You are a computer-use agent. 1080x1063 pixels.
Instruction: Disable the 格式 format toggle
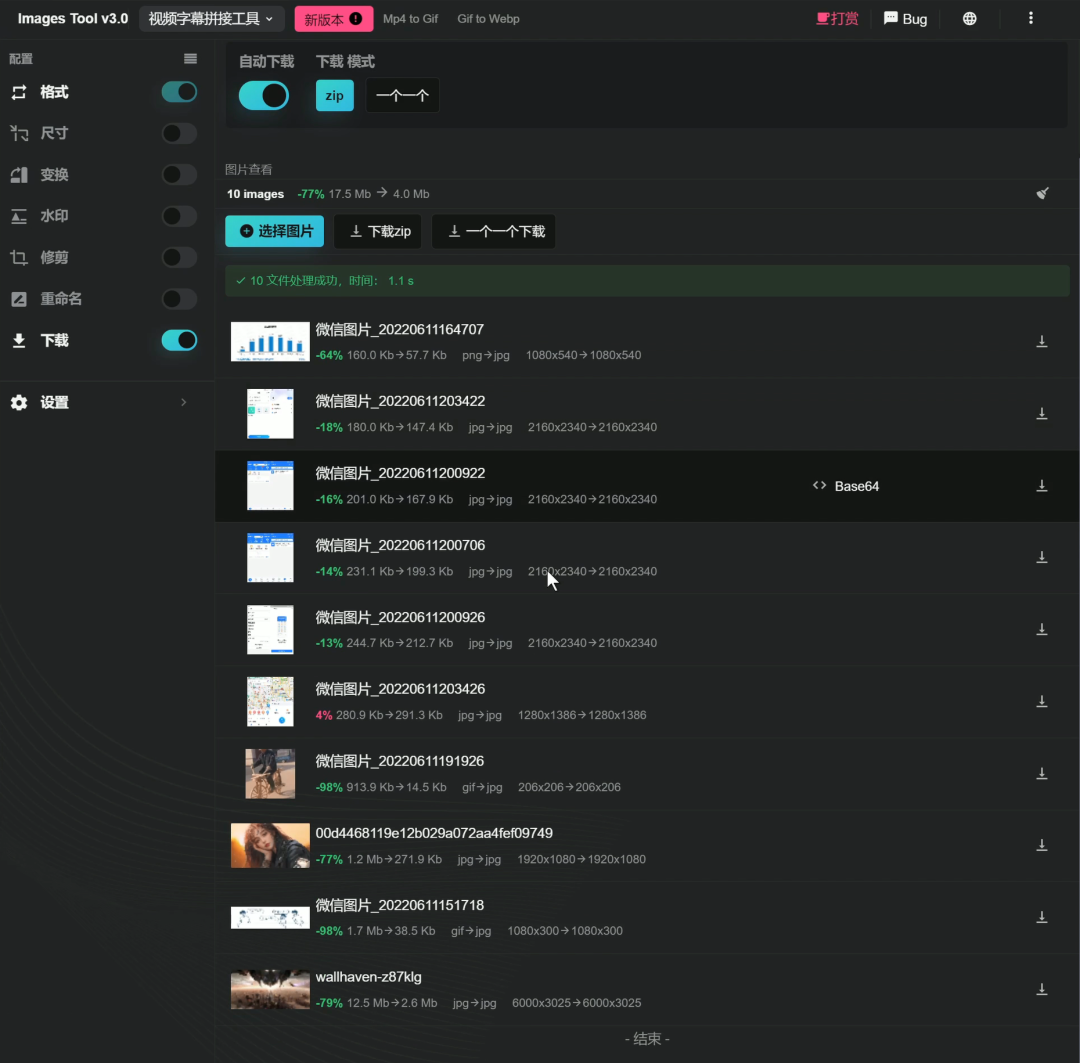pos(179,92)
